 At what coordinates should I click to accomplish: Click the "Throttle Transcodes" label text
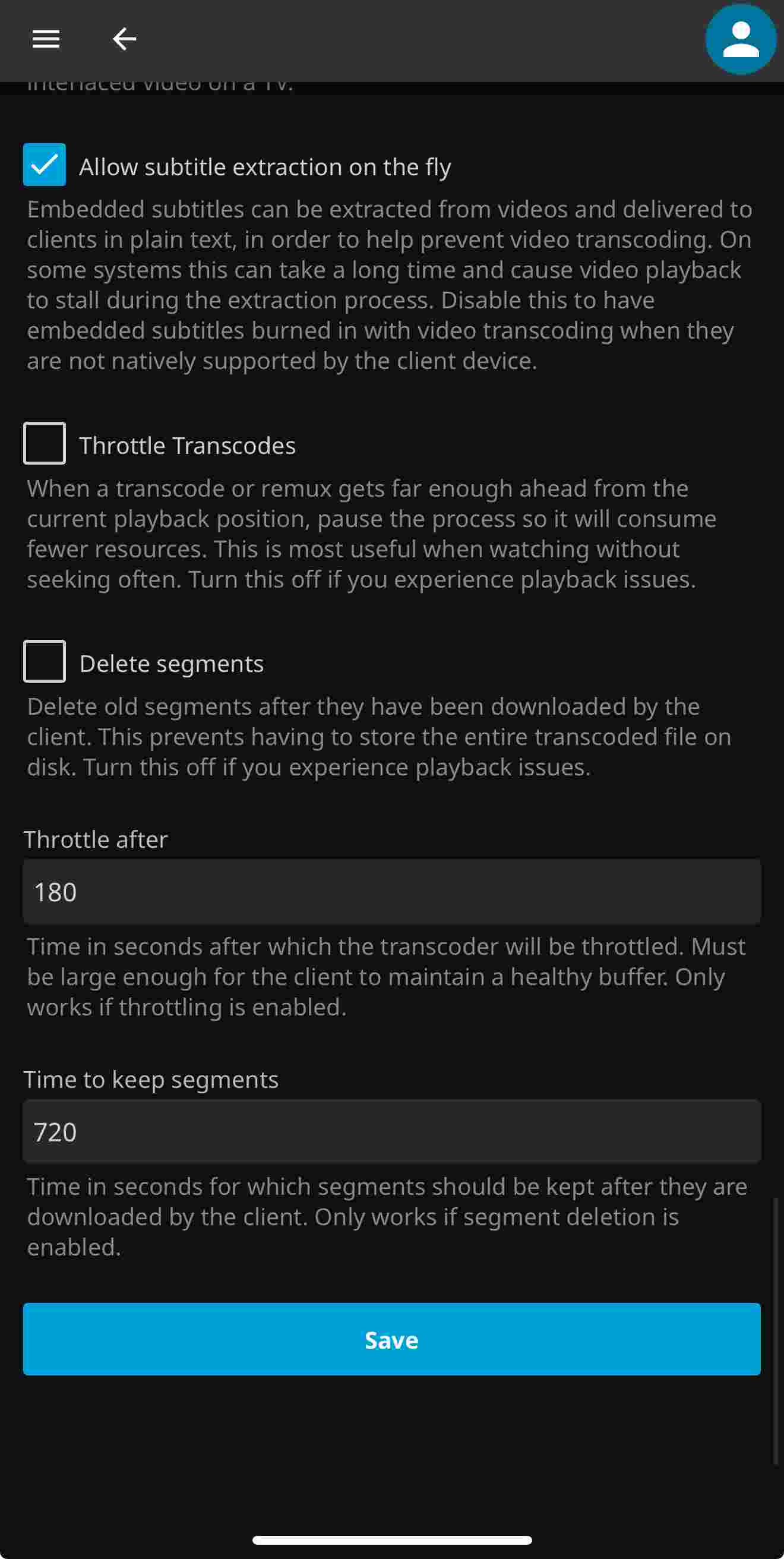coord(188,446)
